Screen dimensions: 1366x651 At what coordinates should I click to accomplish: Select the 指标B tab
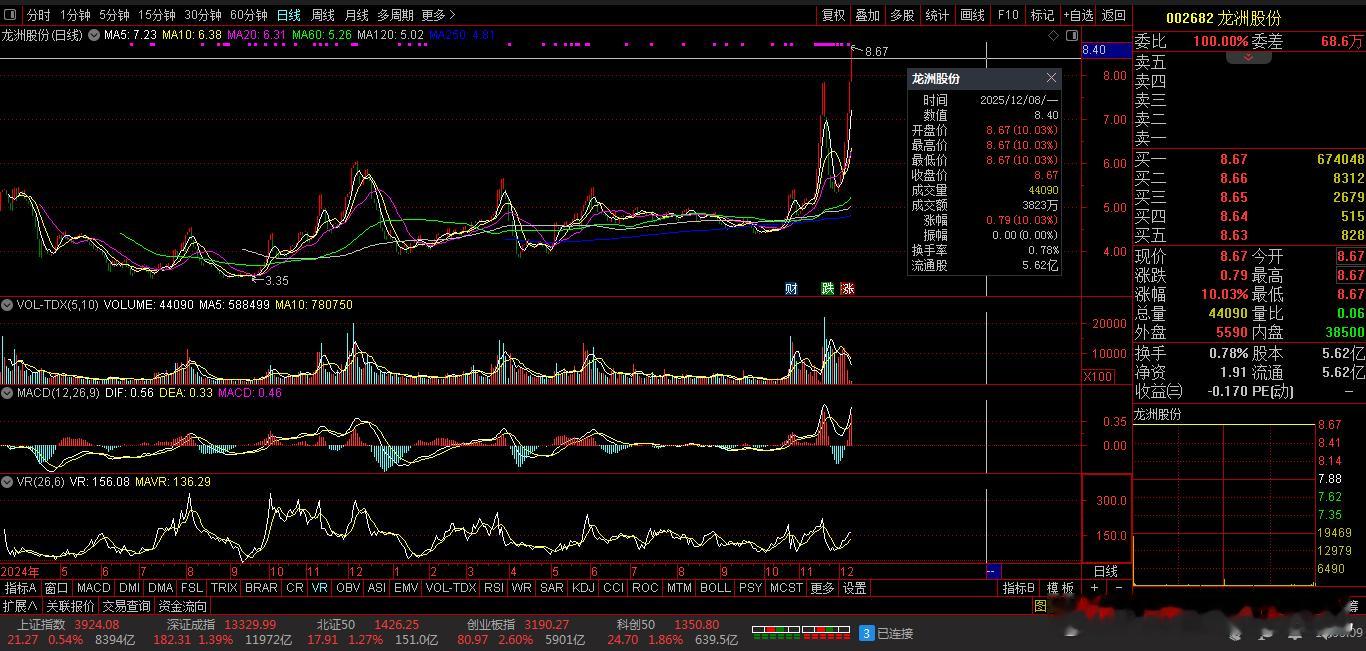tap(1018, 588)
